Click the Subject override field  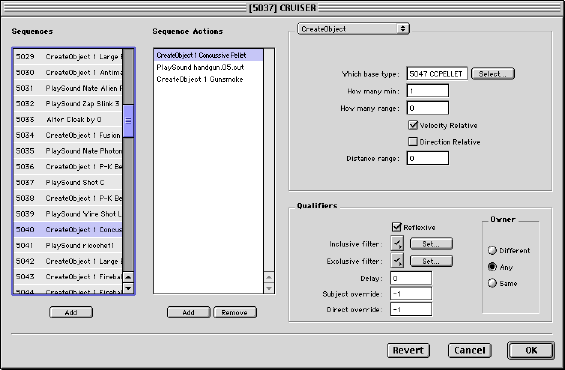(411, 294)
